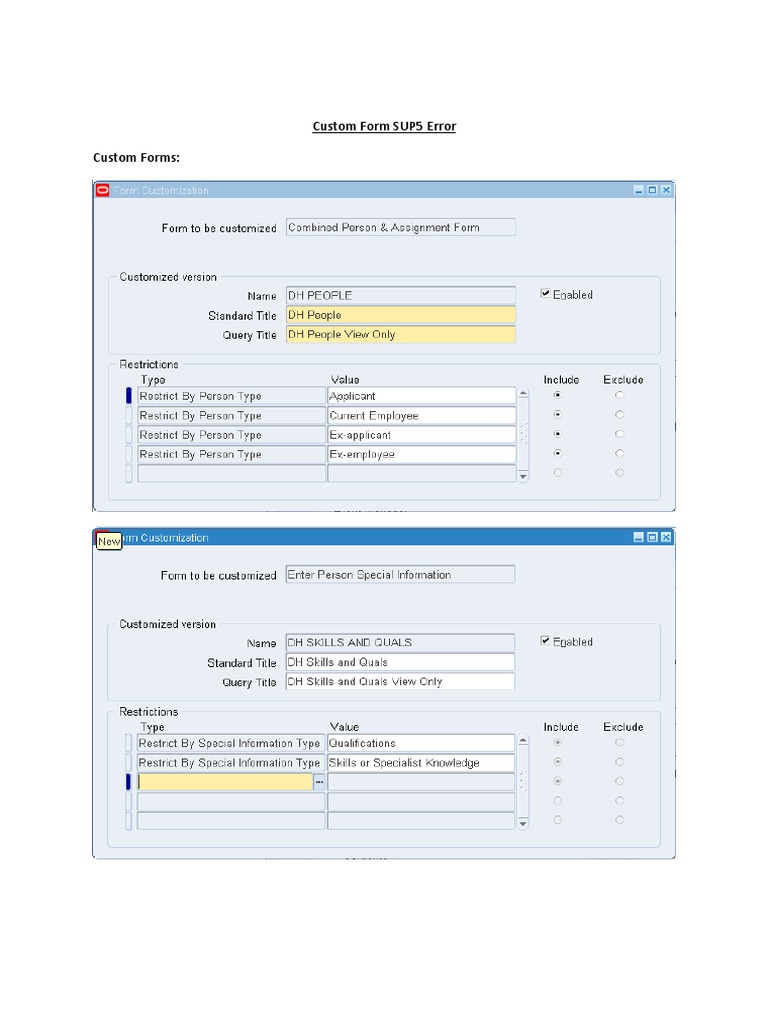Select Include radio for Ex-employee row

[557, 453]
